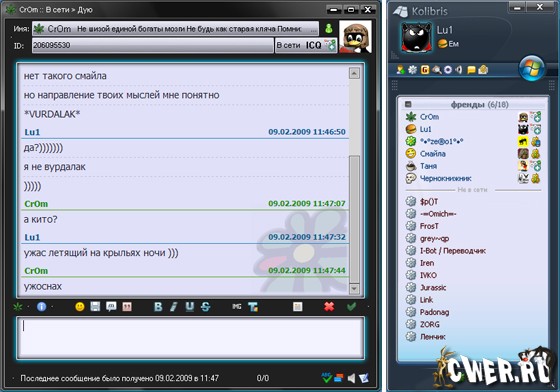Click the green user icon beside name field

[329, 29]
